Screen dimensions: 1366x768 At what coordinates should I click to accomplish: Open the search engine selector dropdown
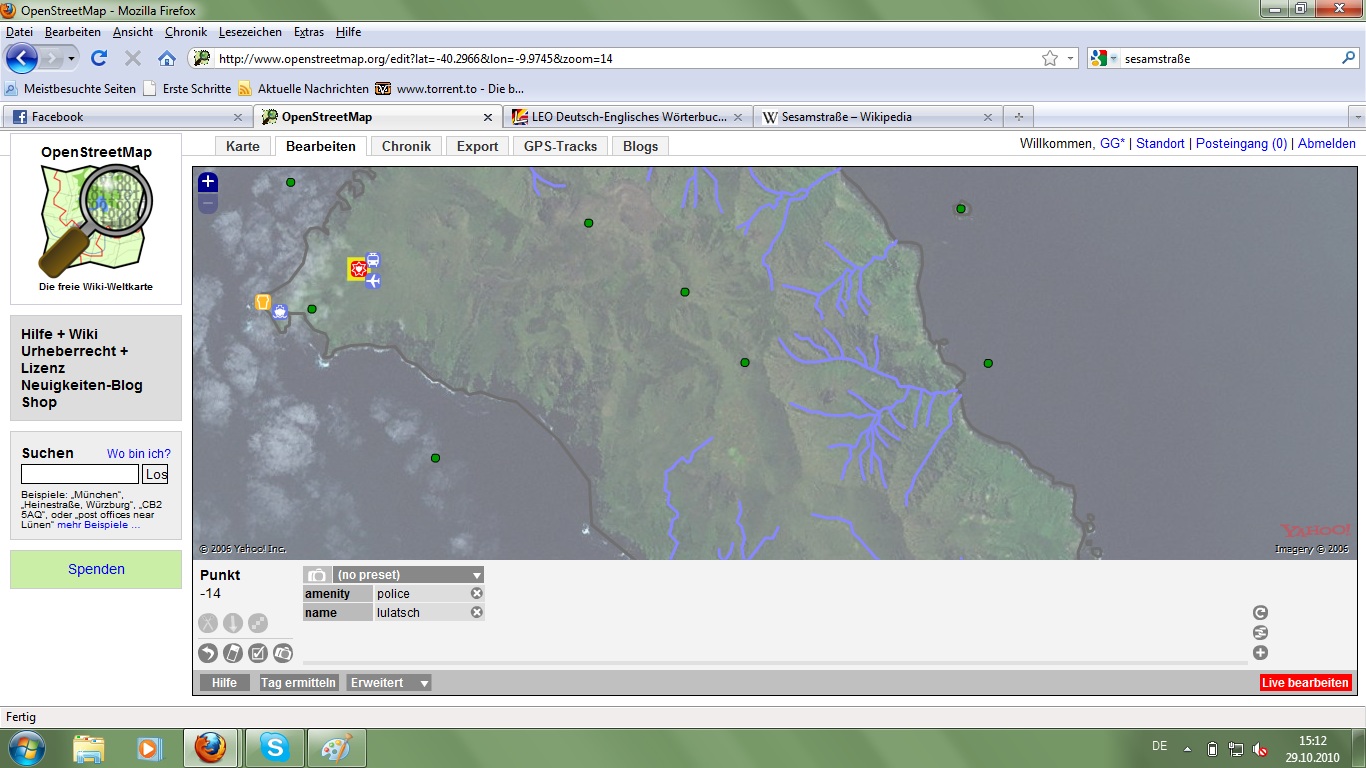pos(1105,59)
